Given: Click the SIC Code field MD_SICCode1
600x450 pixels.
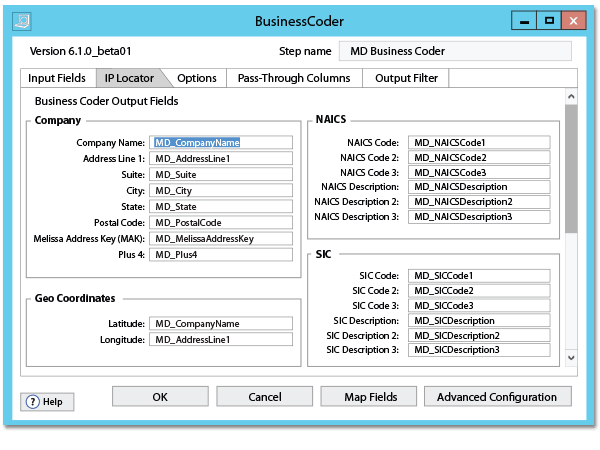Looking at the screenshot, I should [479, 276].
